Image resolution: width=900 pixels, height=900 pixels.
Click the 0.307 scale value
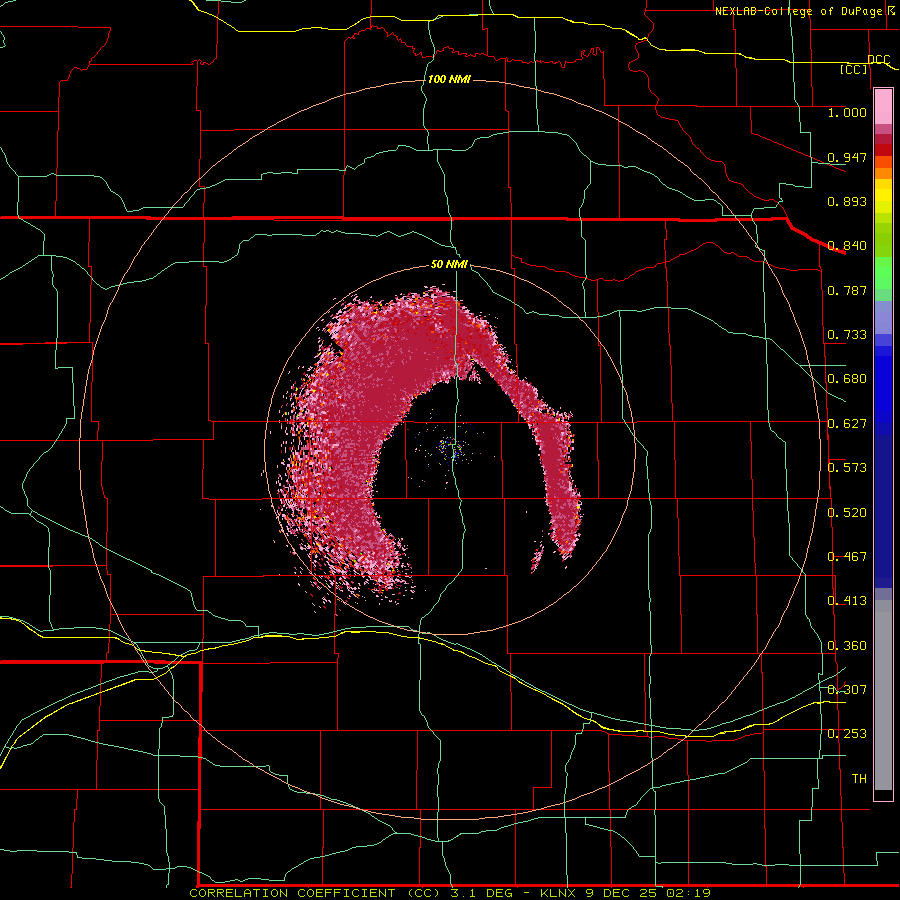[x=847, y=690]
